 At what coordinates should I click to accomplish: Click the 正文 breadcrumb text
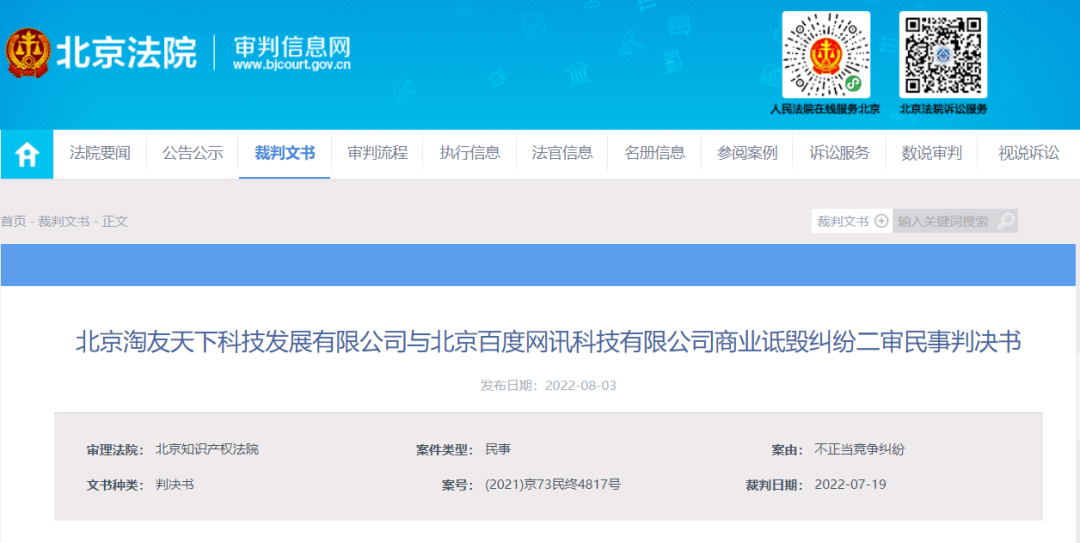pos(115,221)
